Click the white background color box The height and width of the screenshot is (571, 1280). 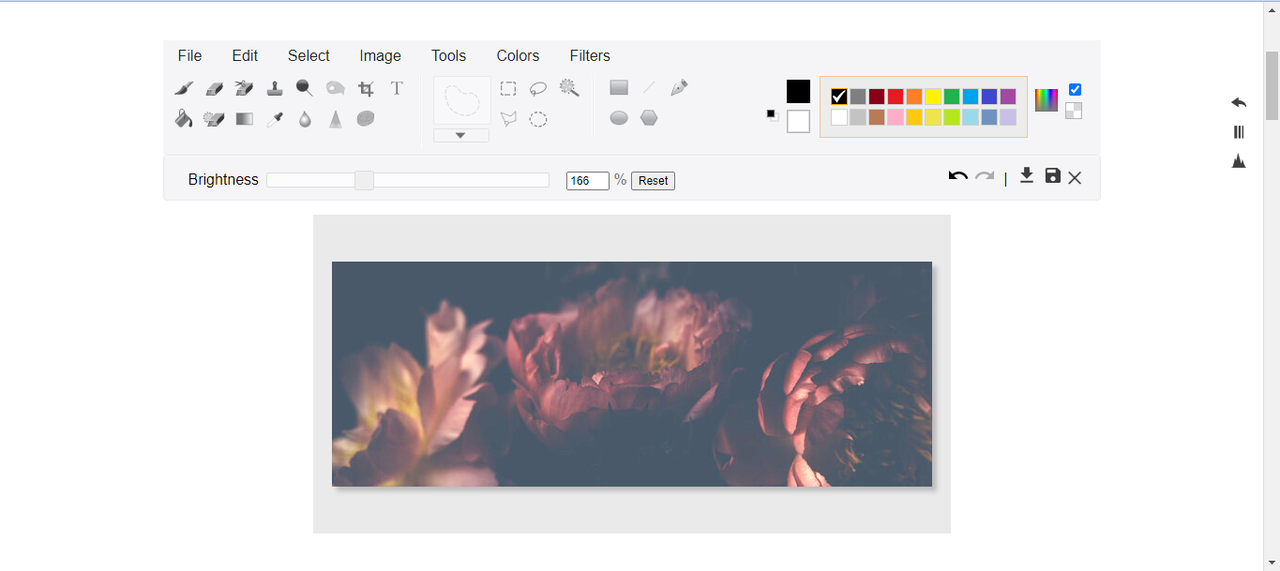(x=798, y=121)
